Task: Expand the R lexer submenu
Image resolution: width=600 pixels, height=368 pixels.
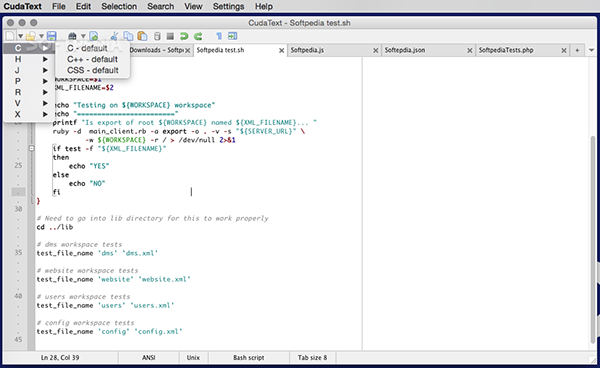Action: point(29,93)
